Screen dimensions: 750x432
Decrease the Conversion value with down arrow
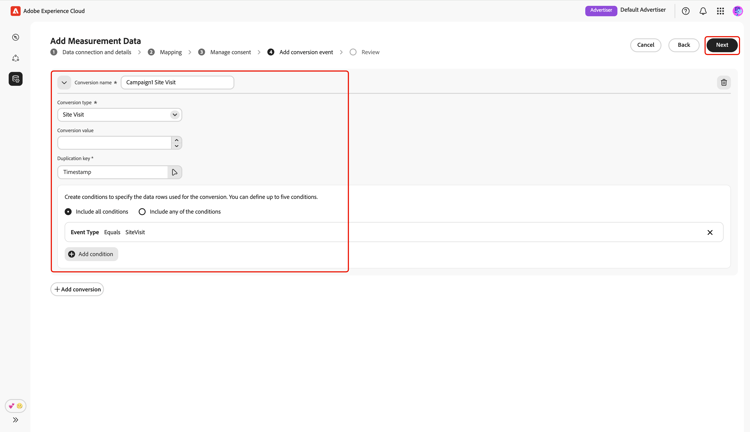(x=176, y=146)
